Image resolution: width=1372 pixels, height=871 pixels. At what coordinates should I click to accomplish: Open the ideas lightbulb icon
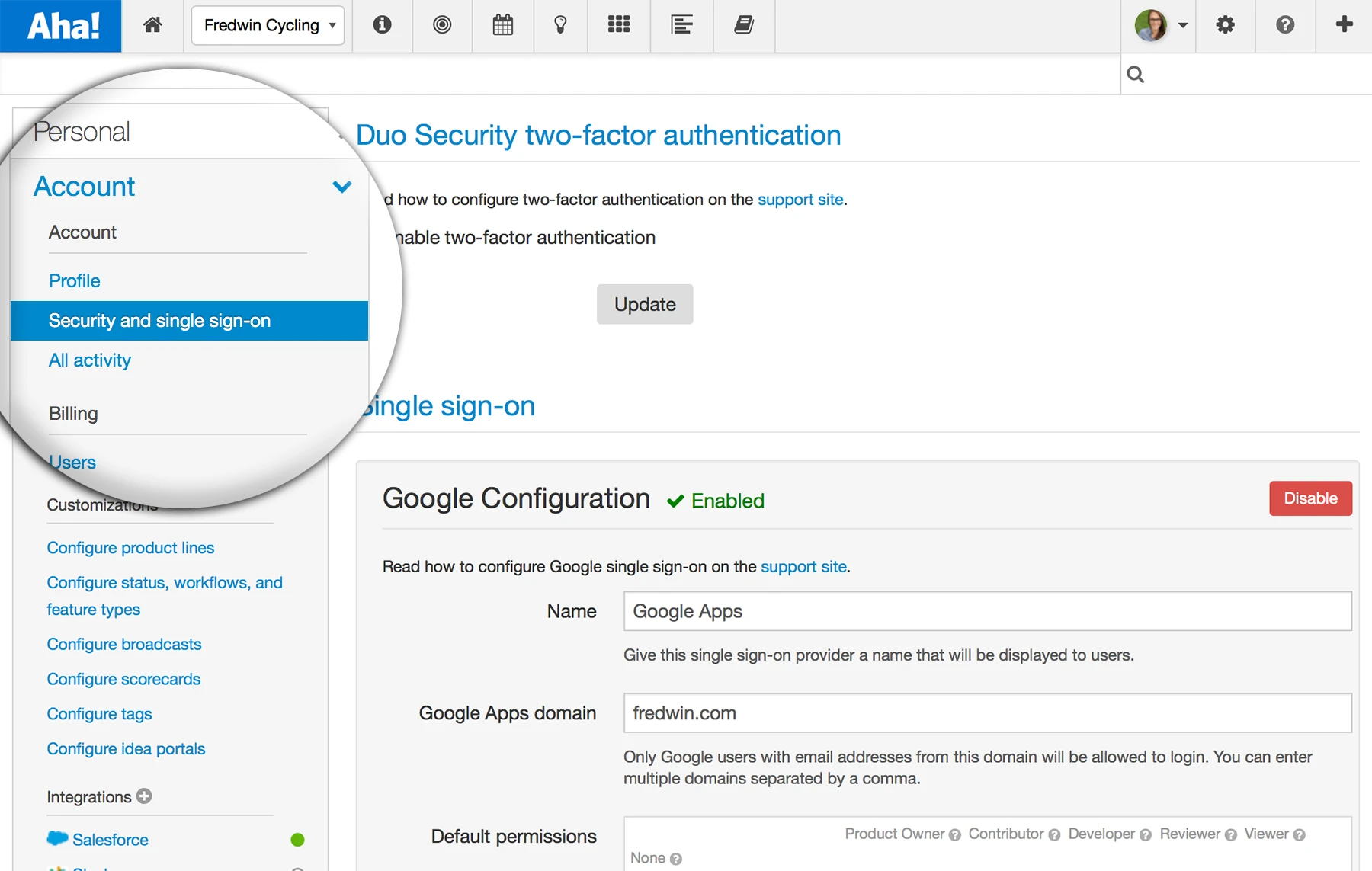tap(560, 25)
